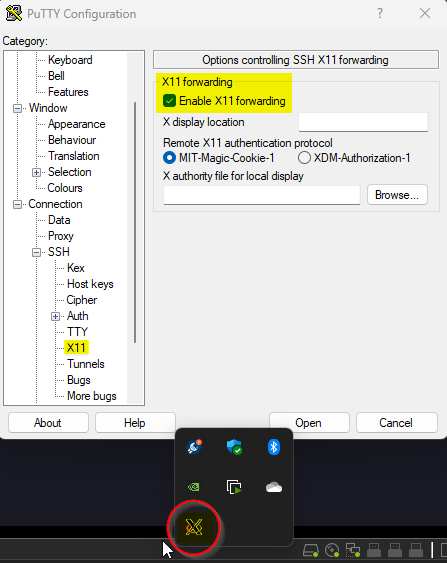Screen dimensions: 447x563
Task: Click the hard disk status bar icon
Action: click(x=311, y=550)
